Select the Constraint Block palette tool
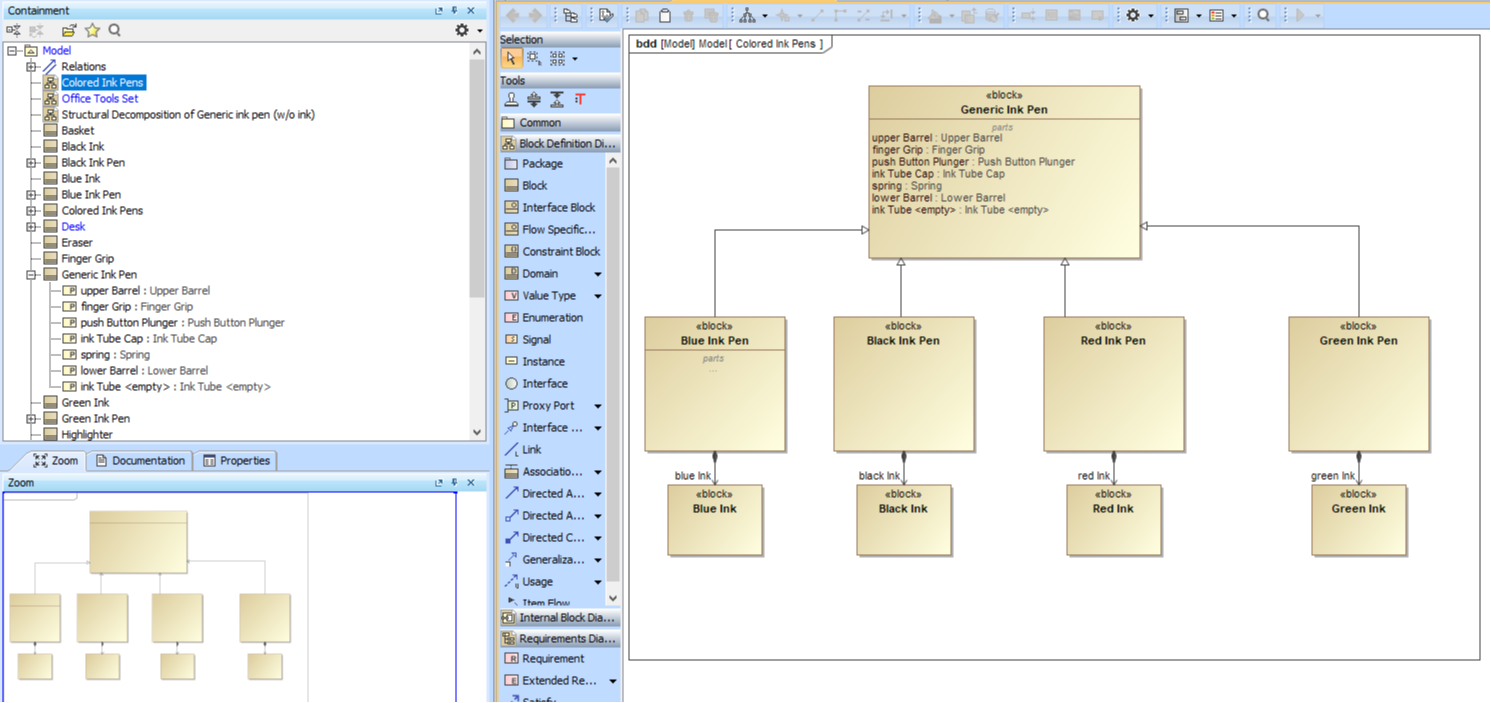 click(x=560, y=252)
